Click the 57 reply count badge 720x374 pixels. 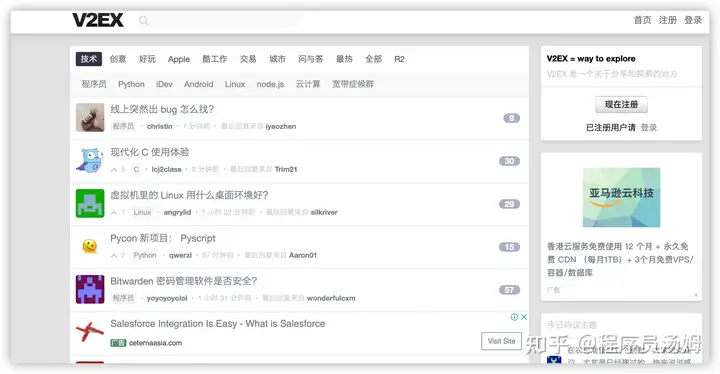pyautogui.click(x=509, y=290)
